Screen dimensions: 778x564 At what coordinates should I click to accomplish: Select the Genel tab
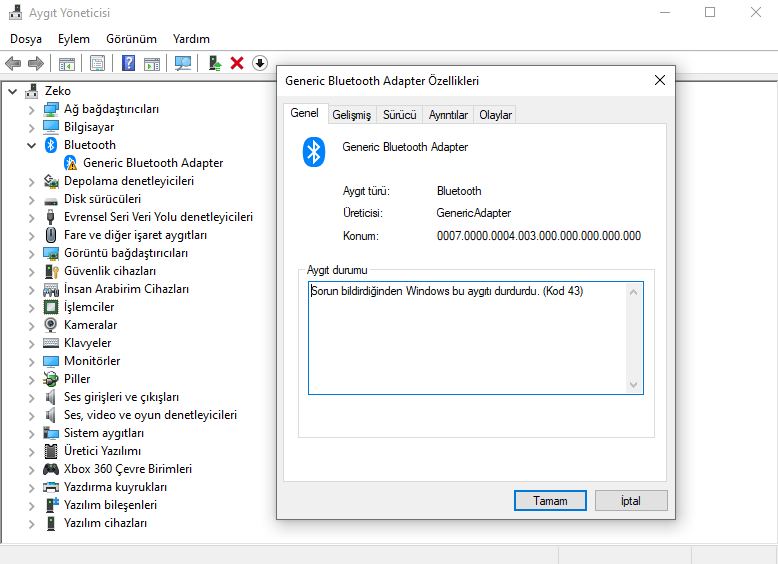pyautogui.click(x=305, y=113)
